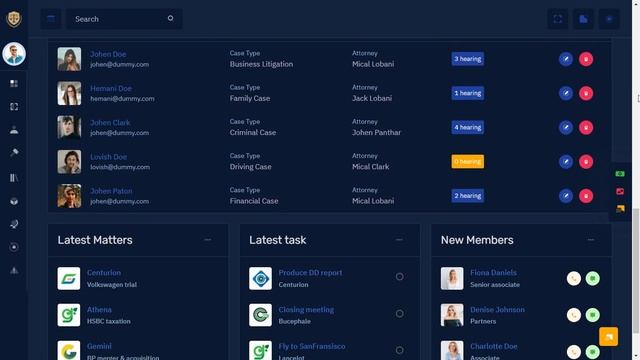Click the expand-frame icon in the sidebar
Screen dimensions: 640x360
(14, 107)
